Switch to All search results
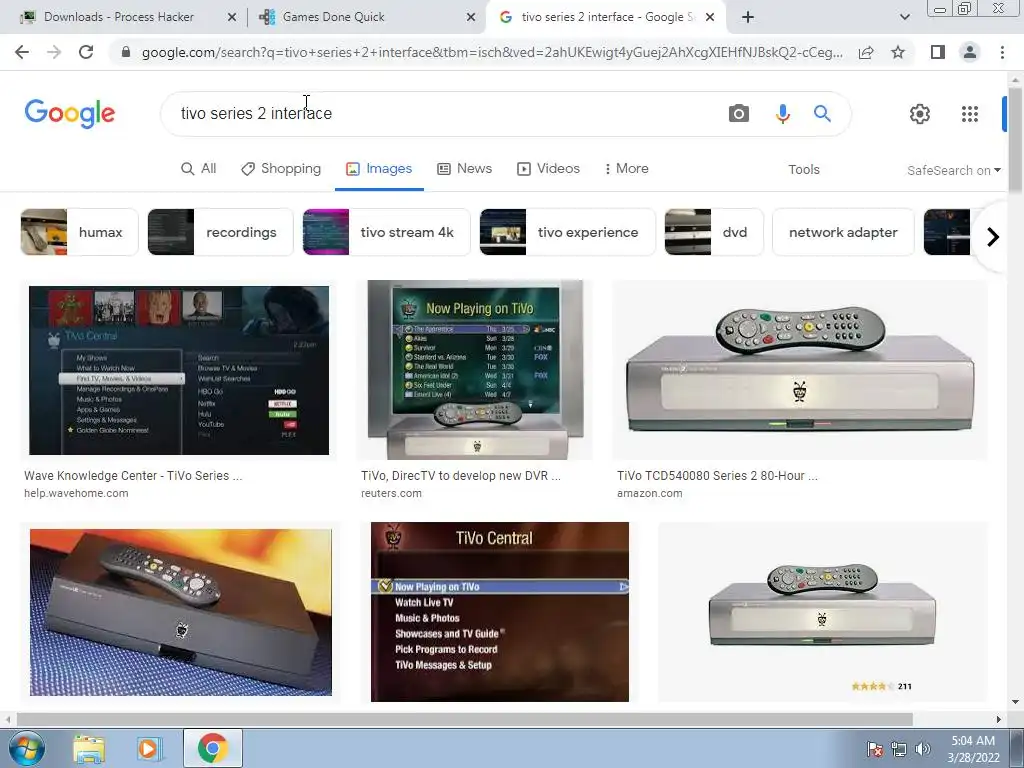This screenshot has width=1024, height=768. coord(199,168)
